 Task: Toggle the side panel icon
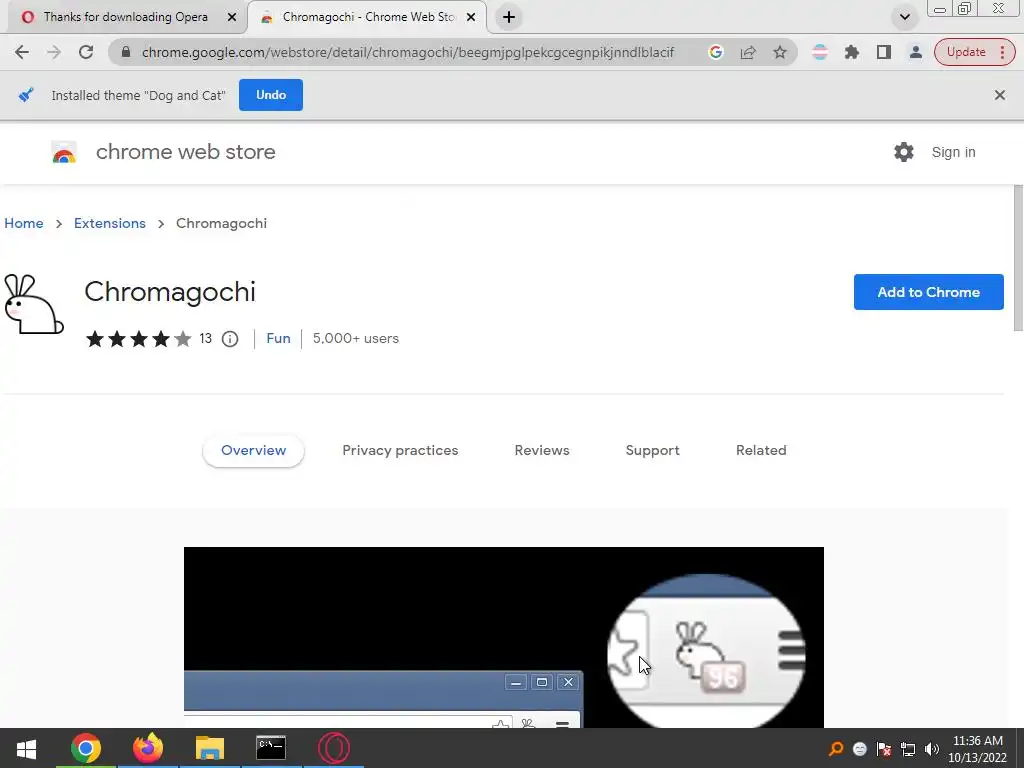point(884,52)
